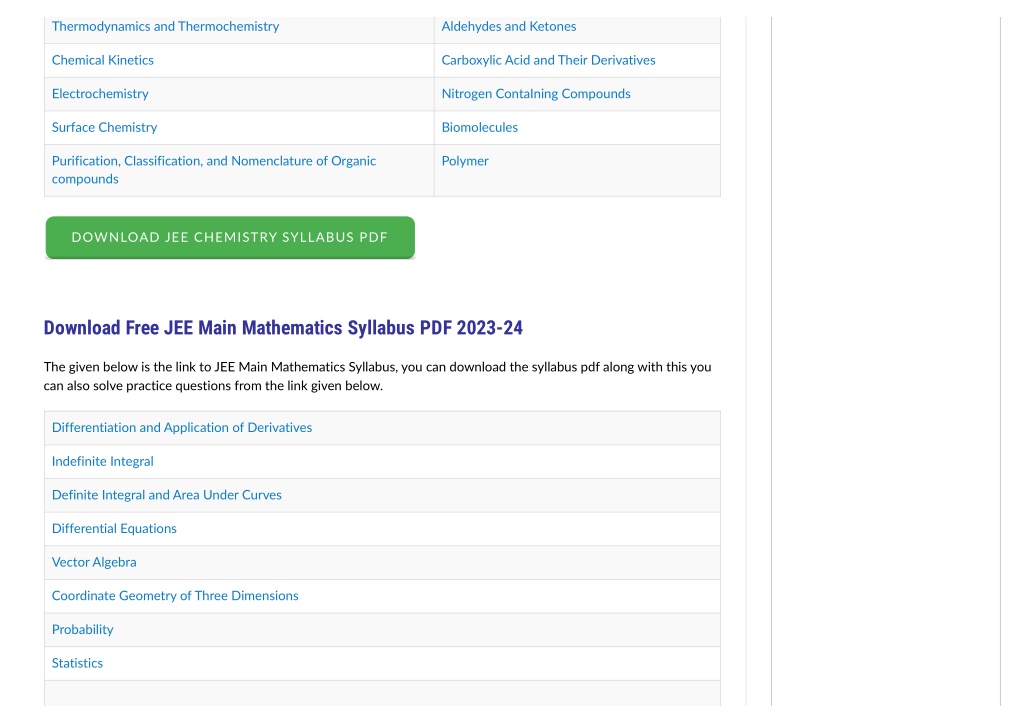This screenshot has width=1024, height=723.
Task: Open Carboxylic Acid and Their Derivatives
Action: 549,60
